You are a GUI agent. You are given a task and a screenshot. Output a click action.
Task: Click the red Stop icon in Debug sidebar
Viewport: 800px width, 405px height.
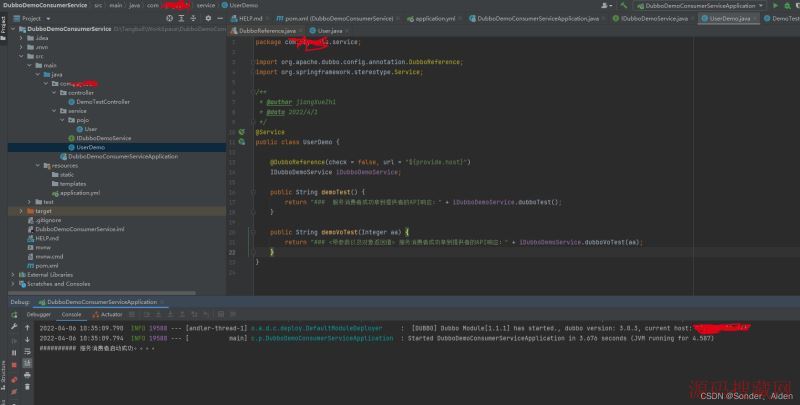click(x=14, y=365)
